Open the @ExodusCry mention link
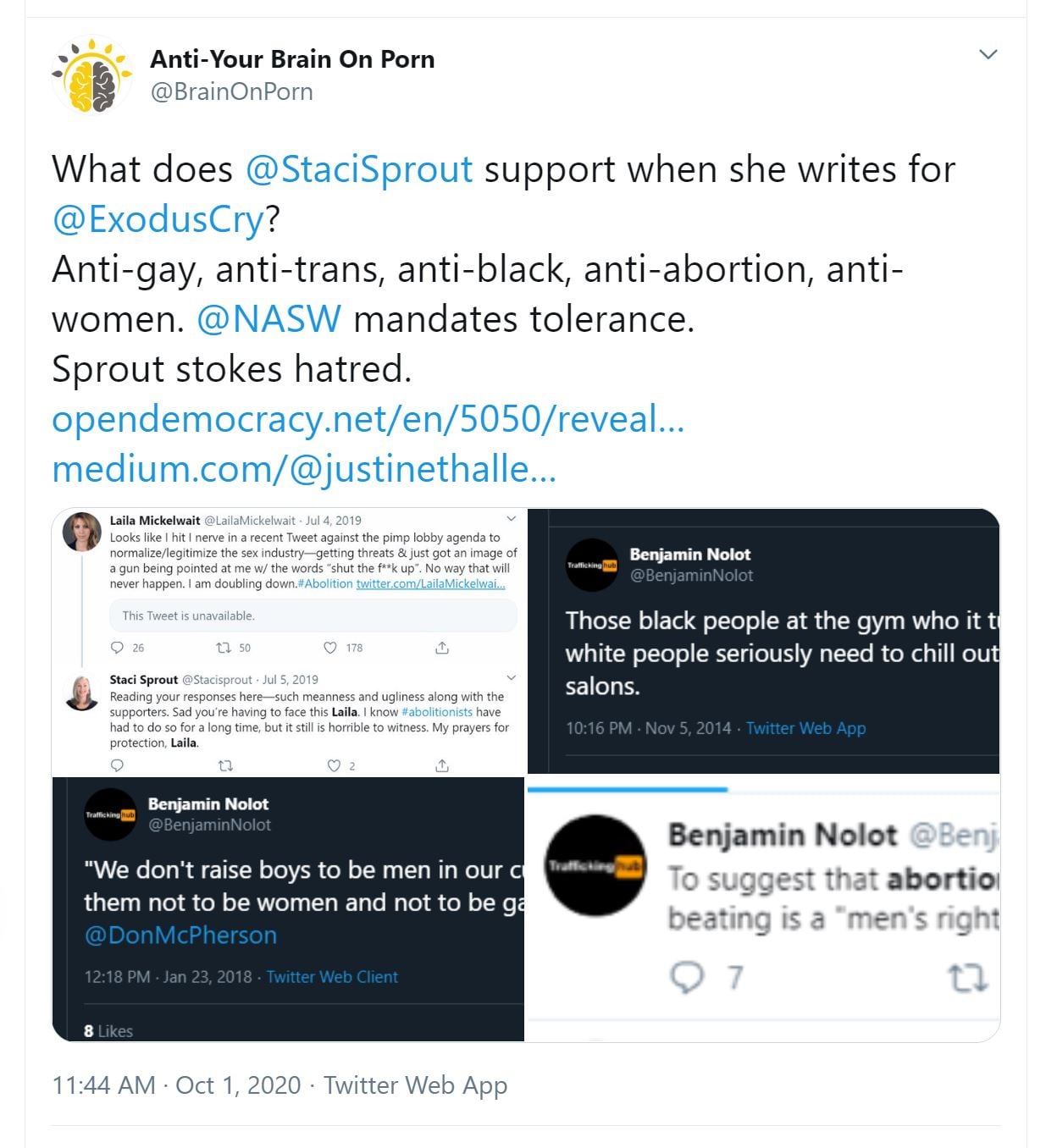1046x1148 pixels. [158, 219]
